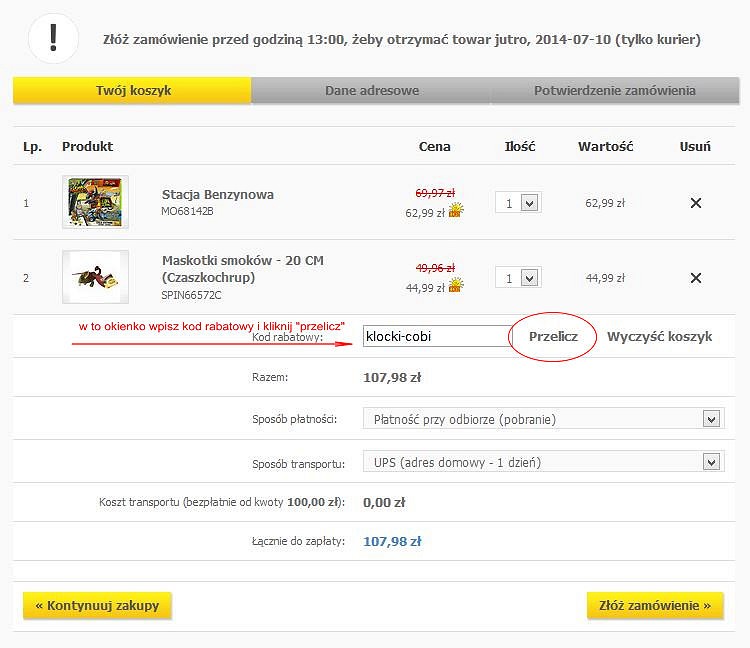
Task: Expand the Sposób płatności dropdown
Action: pyautogui.click(x=543, y=419)
